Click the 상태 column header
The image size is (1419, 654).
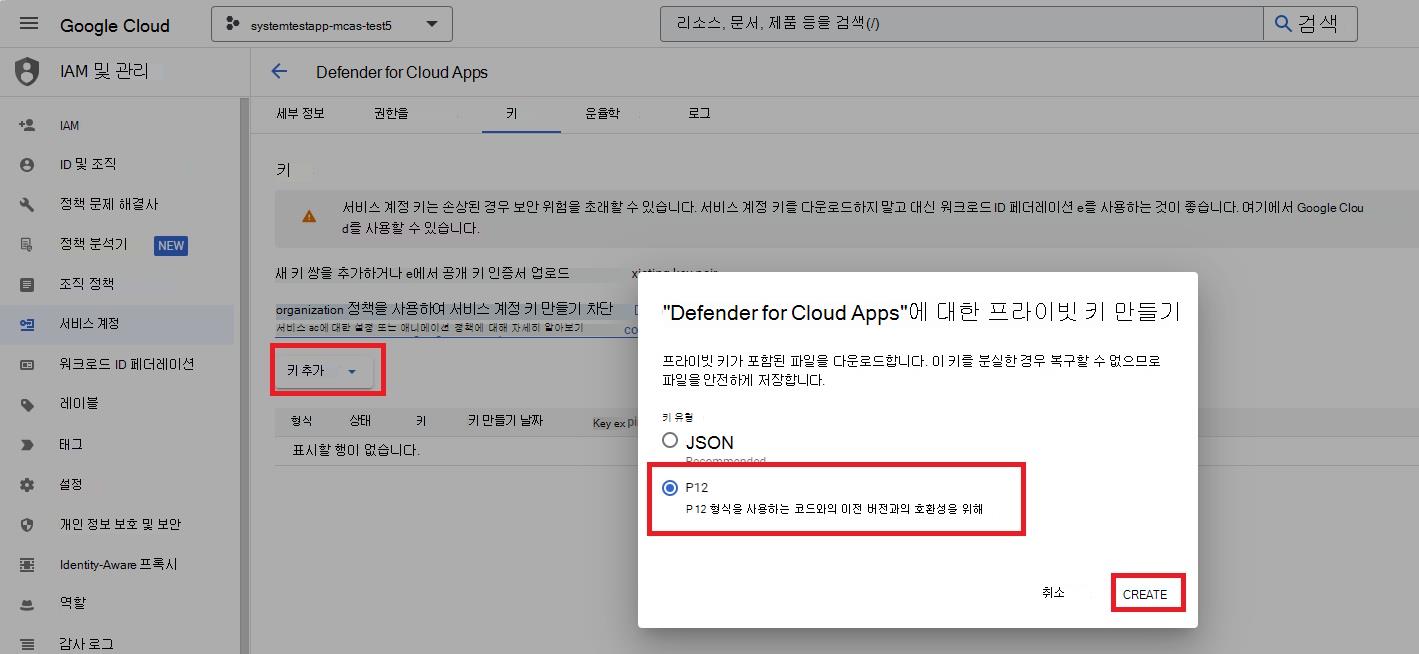coord(360,421)
